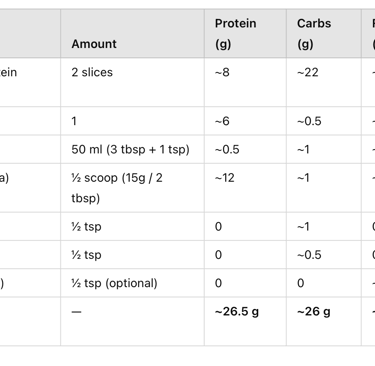Viewport: 375px width, 366px height.
Task: Click carbs '~1' in the ½ scoop row
Action: pos(303,178)
